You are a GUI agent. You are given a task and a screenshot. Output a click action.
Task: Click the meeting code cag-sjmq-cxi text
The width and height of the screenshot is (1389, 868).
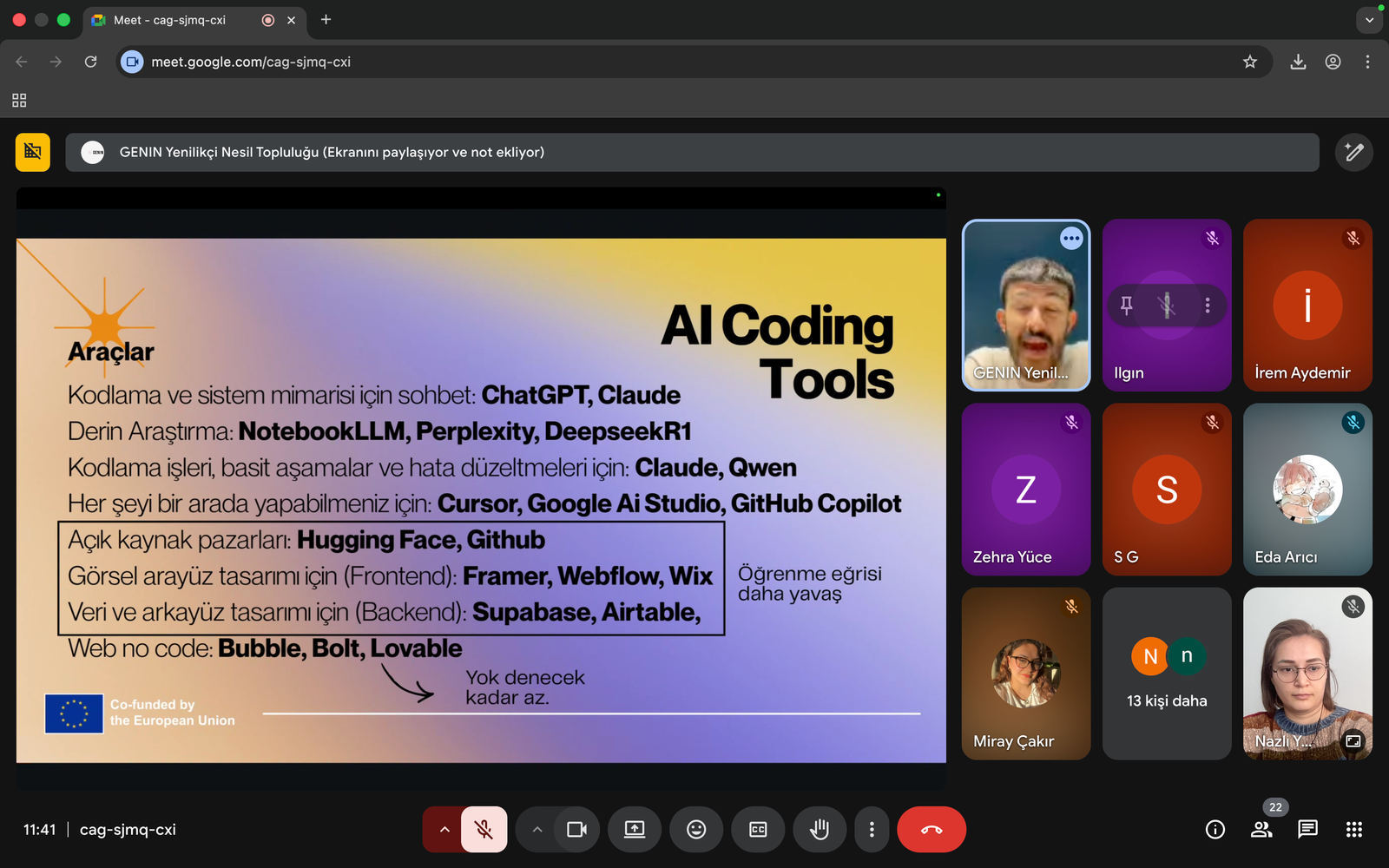pyautogui.click(x=128, y=830)
